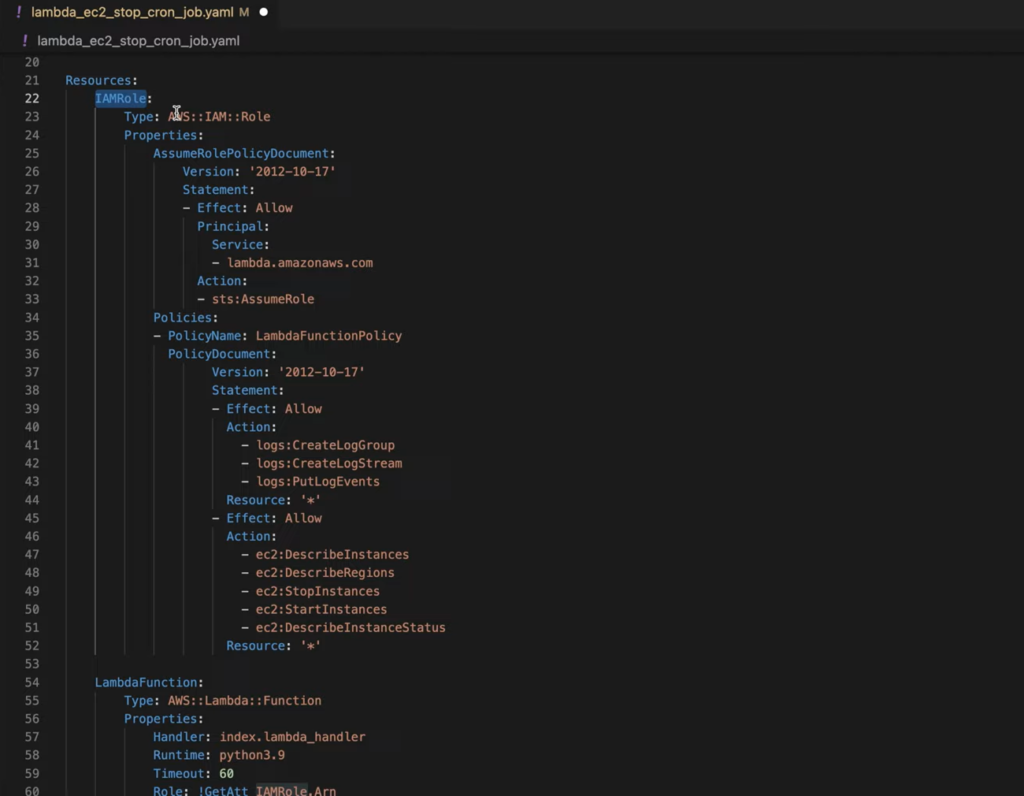Click 'logs:CreateLogGroup' entry

pyautogui.click(x=325, y=445)
